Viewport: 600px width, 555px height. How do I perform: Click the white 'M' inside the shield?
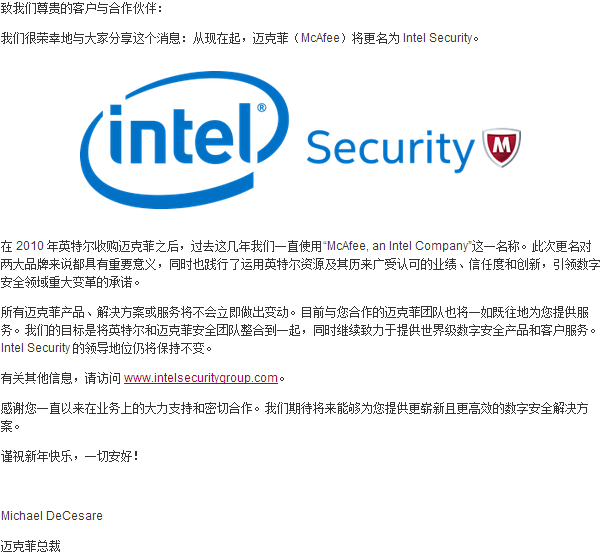click(x=501, y=145)
